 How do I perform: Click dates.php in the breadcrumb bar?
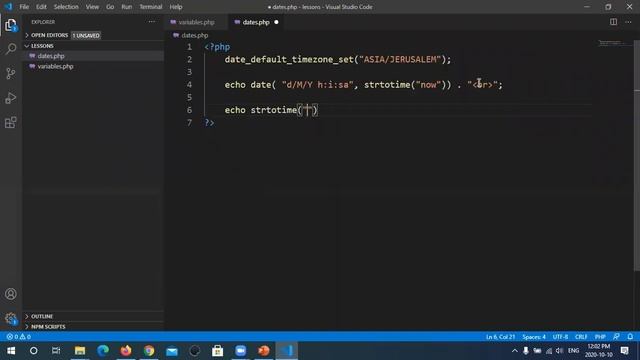(x=195, y=36)
